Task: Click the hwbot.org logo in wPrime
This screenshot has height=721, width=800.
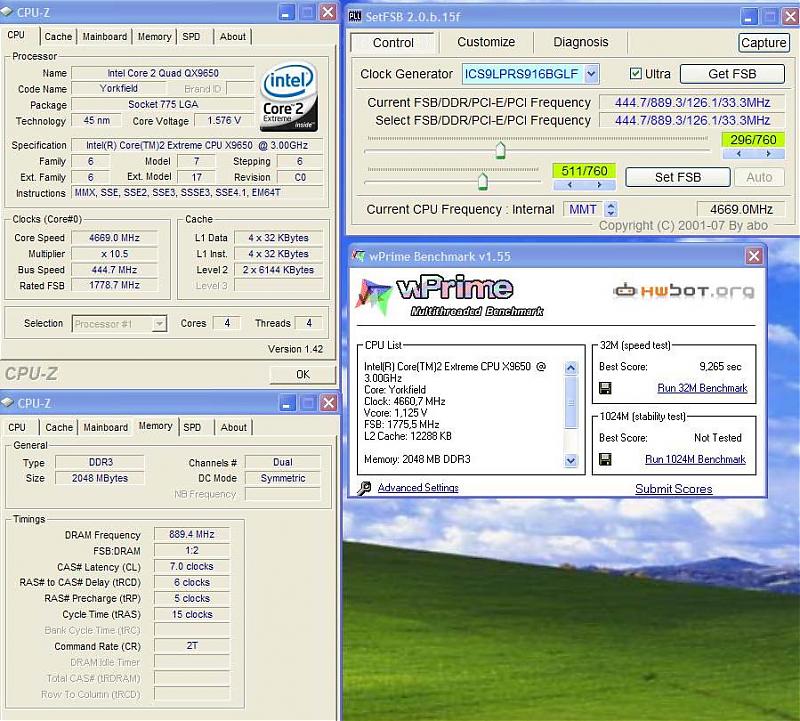Action: [684, 291]
